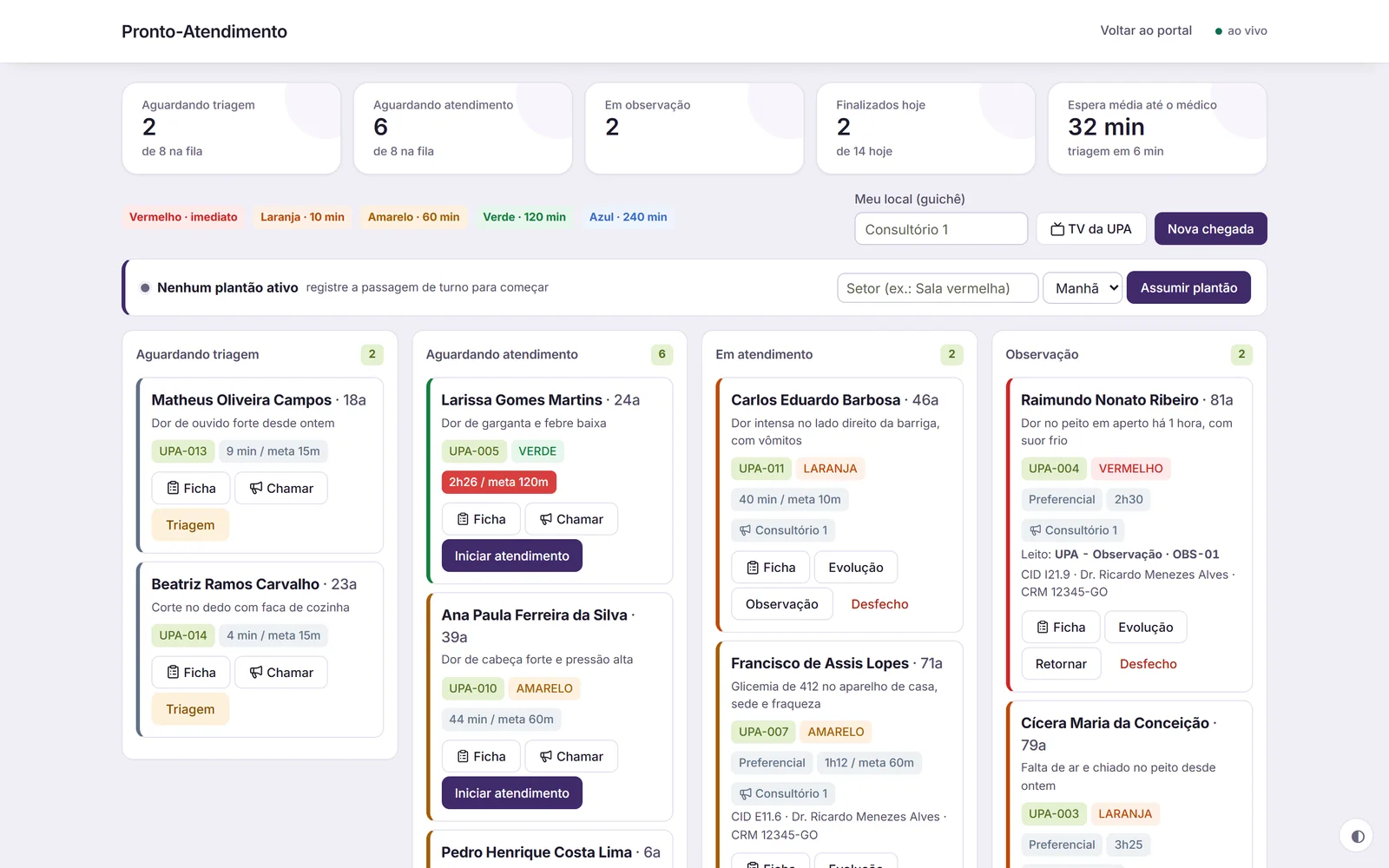This screenshot has height=868, width=1389.
Task: Start Triagem for Matheus Oliveira Campos
Action: pyautogui.click(x=190, y=525)
